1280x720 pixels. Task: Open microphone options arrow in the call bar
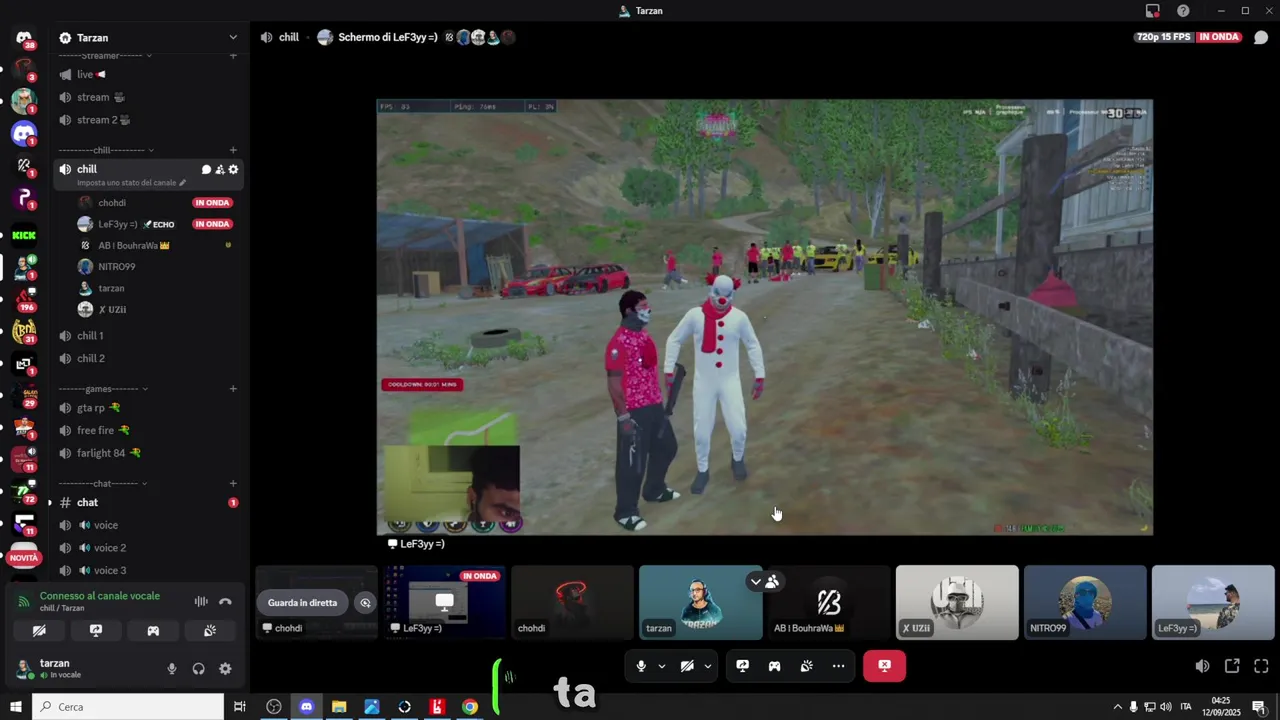[661, 666]
